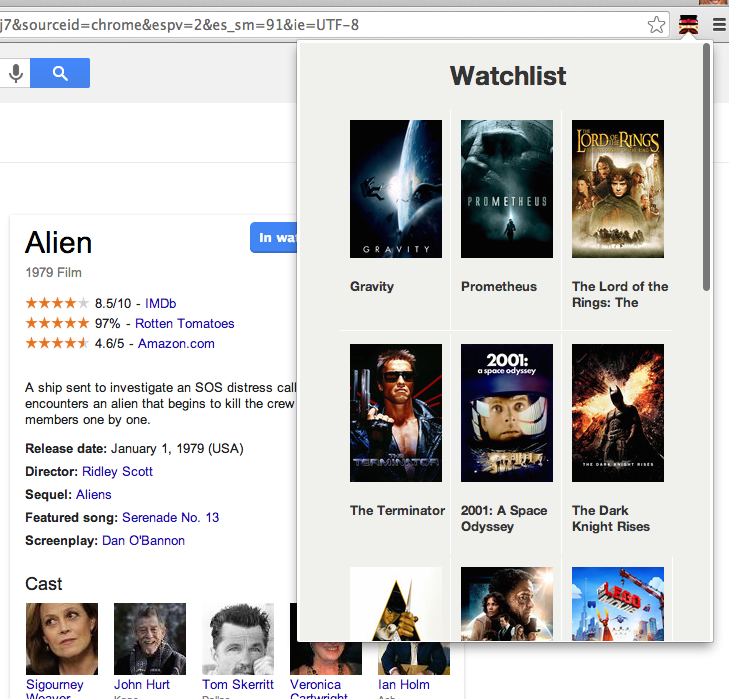The height and width of the screenshot is (699, 729).
Task: Open Ian Holm name link
Action: [404, 685]
